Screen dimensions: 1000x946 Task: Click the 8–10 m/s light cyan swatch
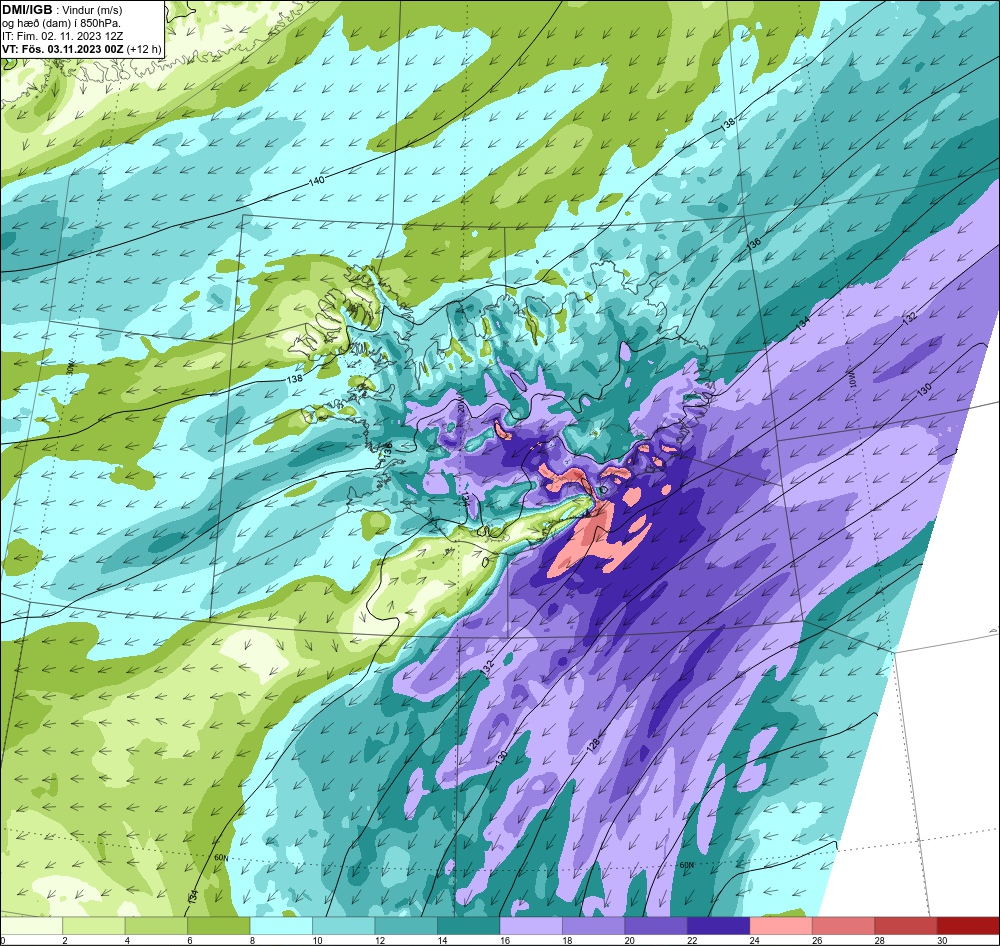281,925
